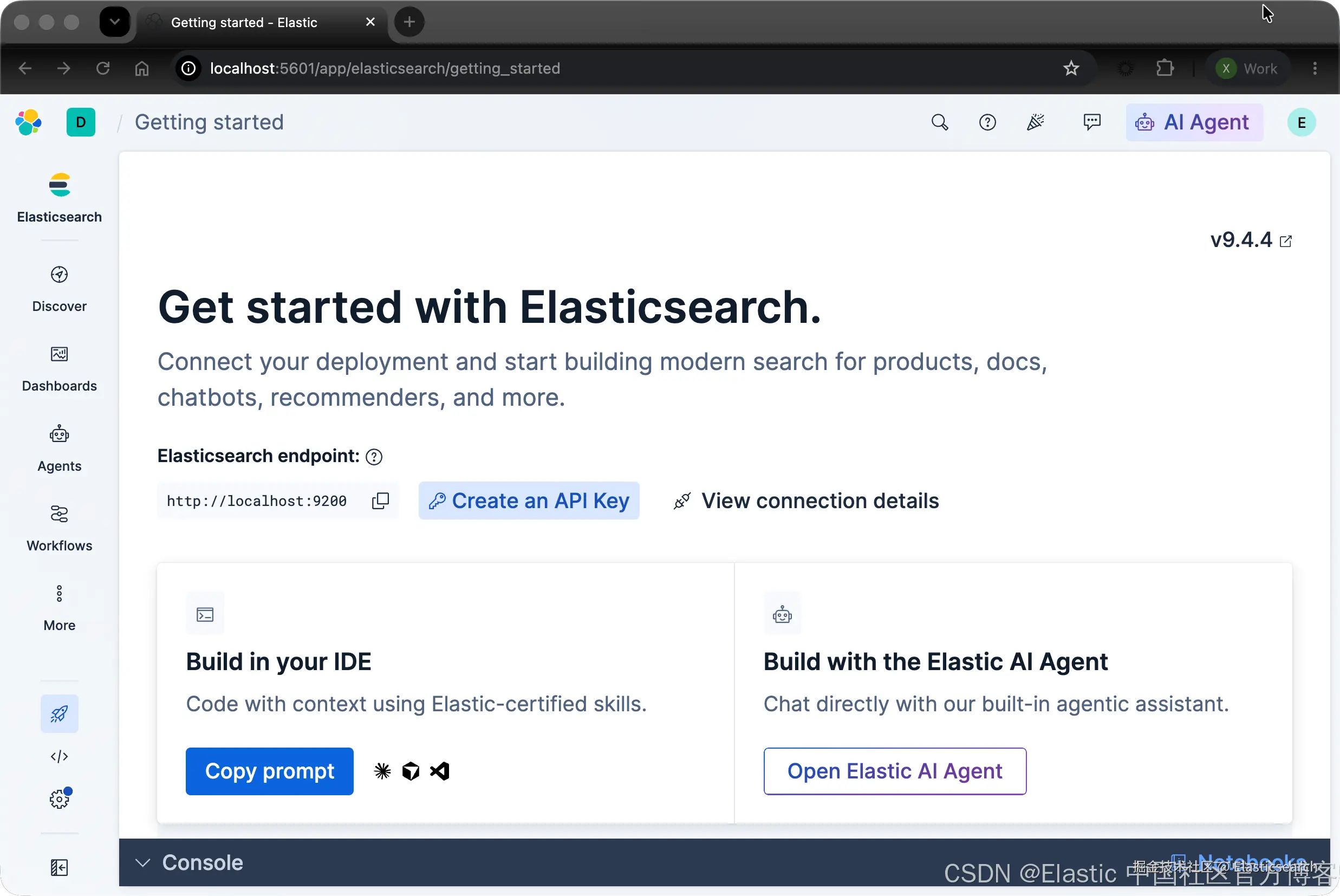Screen dimensions: 1340x896
Task: Click the Build in your IDE heading
Action: (279, 662)
